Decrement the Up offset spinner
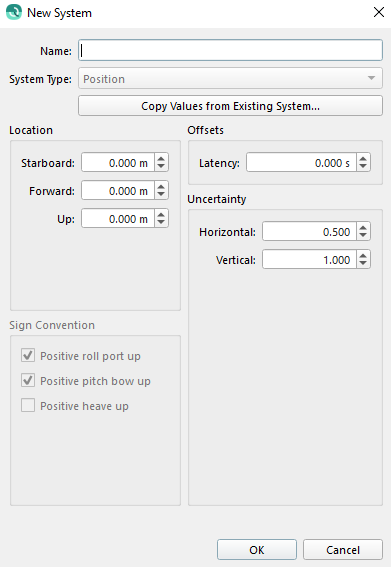This screenshot has width=391, height=567. click(x=161, y=223)
